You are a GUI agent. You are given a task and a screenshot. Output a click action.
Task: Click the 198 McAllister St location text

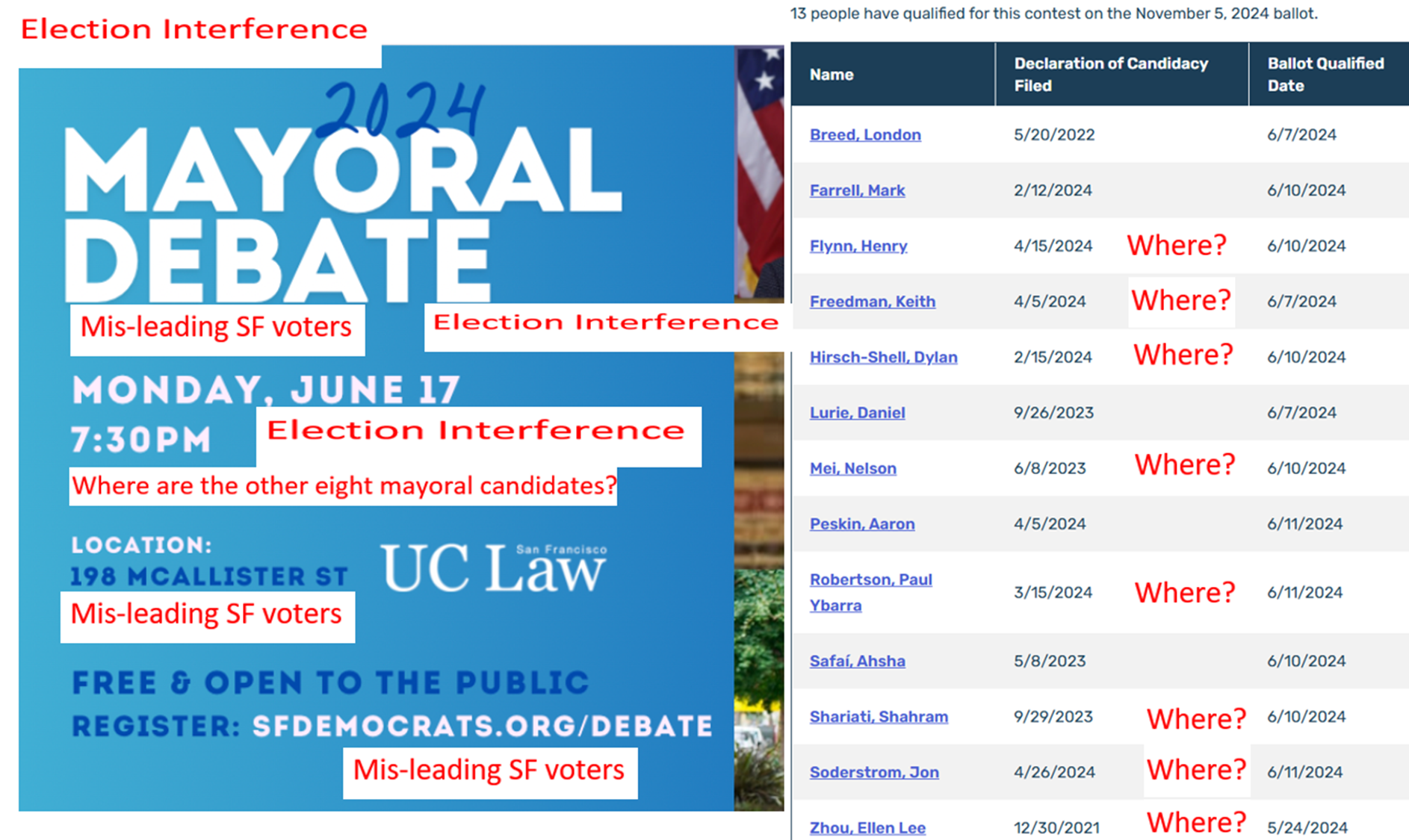[209, 576]
